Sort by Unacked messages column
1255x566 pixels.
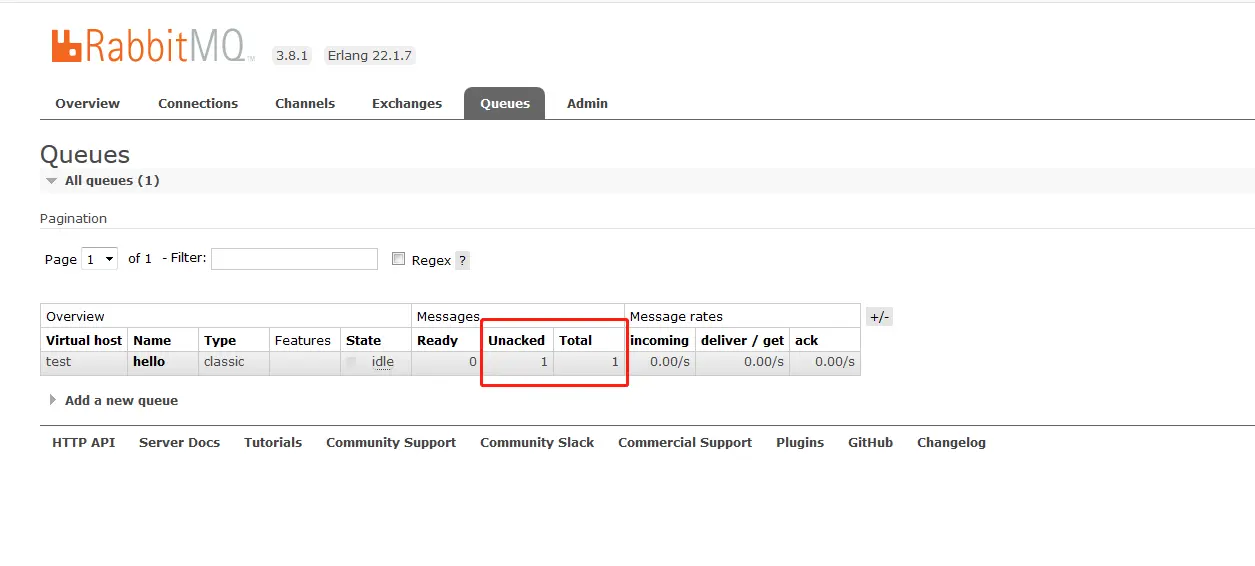tap(516, 340)
